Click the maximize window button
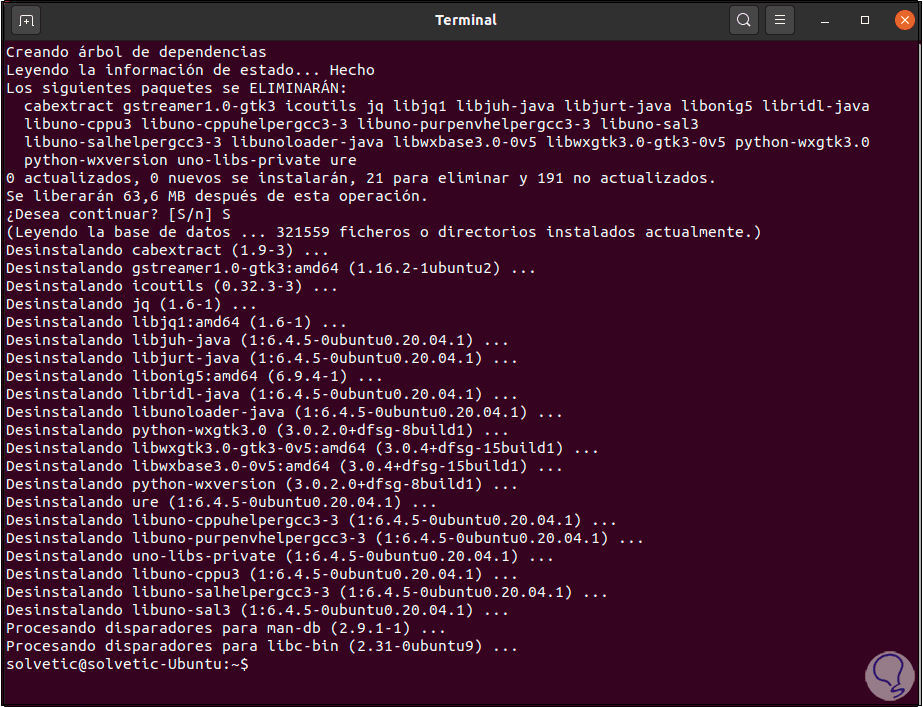Viewport: 923px width, 707px height. (x=866, y=19)
